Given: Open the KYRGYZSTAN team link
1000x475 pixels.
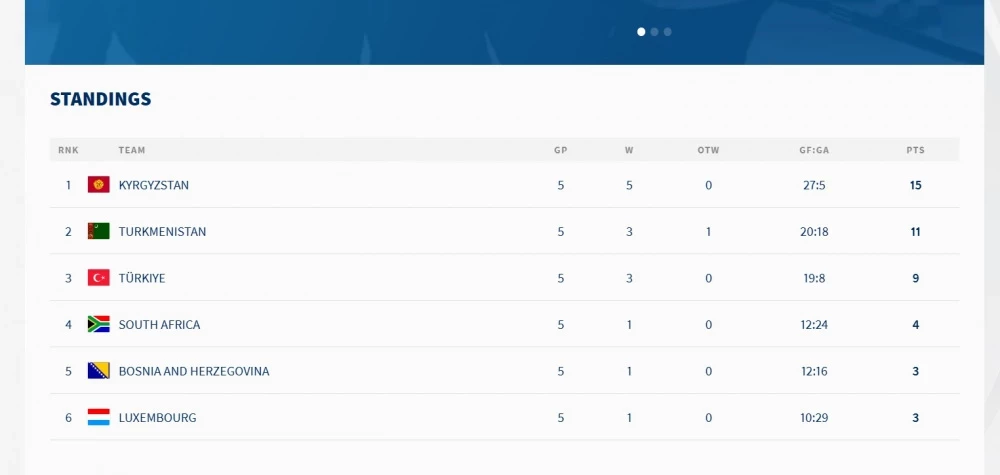Looking at the screenshot, I should tap(154, 186).
